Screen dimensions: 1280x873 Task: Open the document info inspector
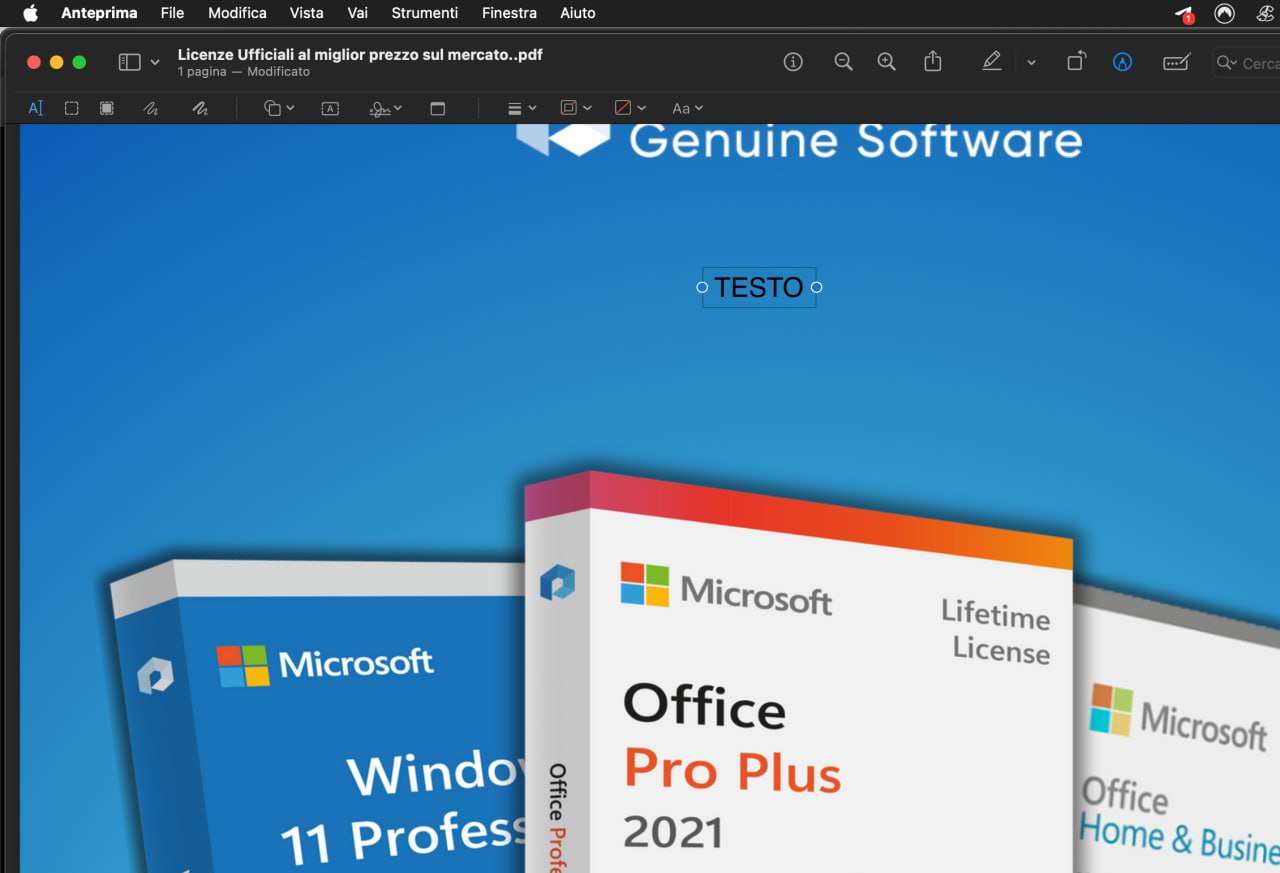click(x=793, y=62)
